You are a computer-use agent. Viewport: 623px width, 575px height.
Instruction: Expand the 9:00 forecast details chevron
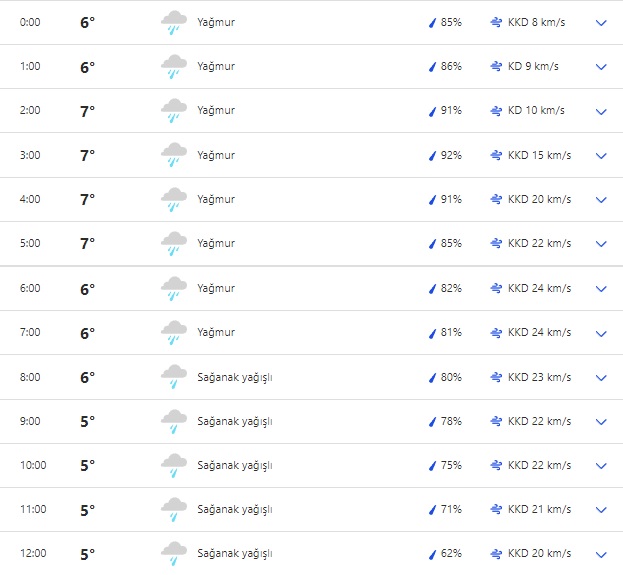click(x=601, y=421)
